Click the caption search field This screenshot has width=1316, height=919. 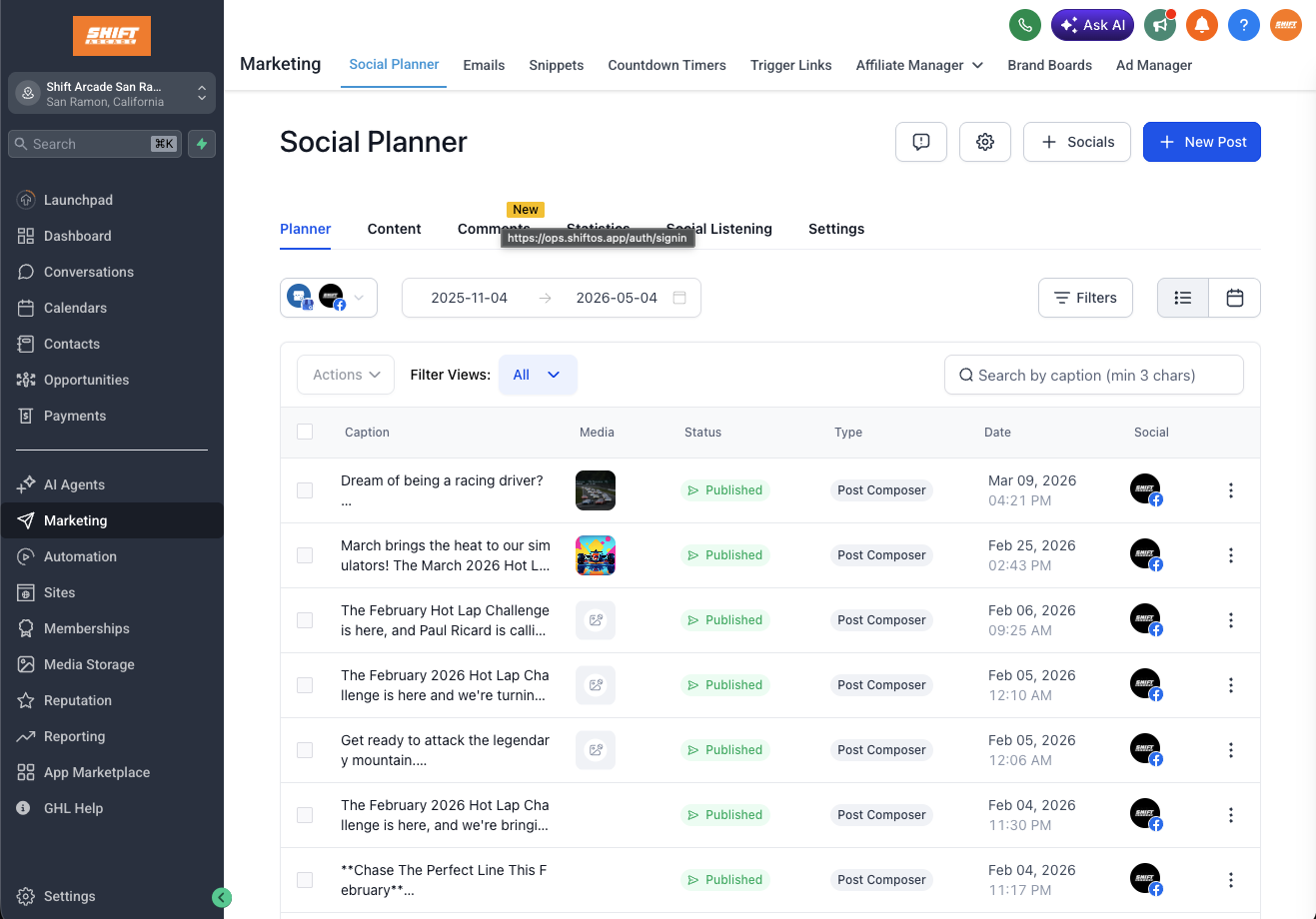(1093, 375)
